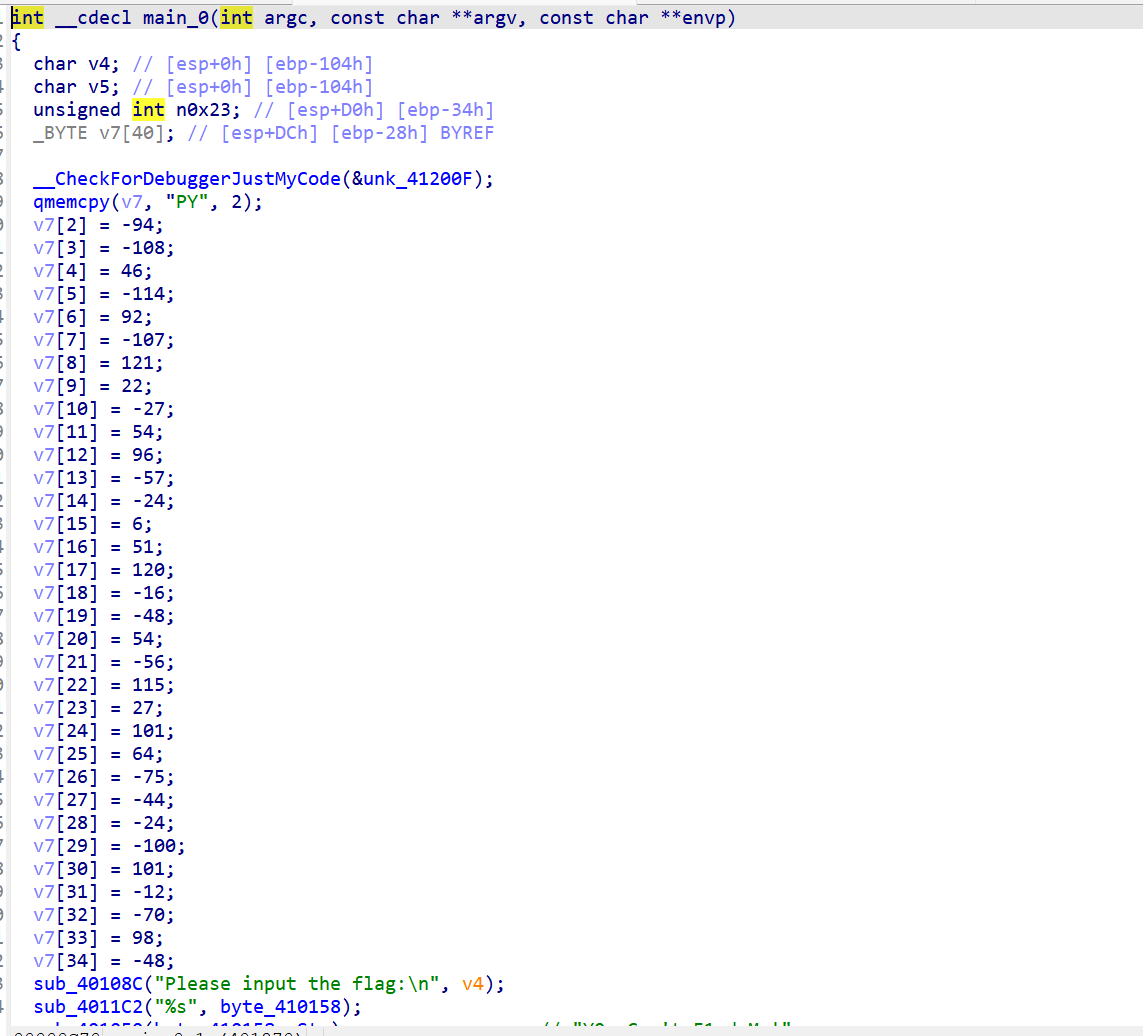Select the v7[26] = -75 line
Image resolution: width=1143 pixels, height=1036 pixels.
point(104,777)
